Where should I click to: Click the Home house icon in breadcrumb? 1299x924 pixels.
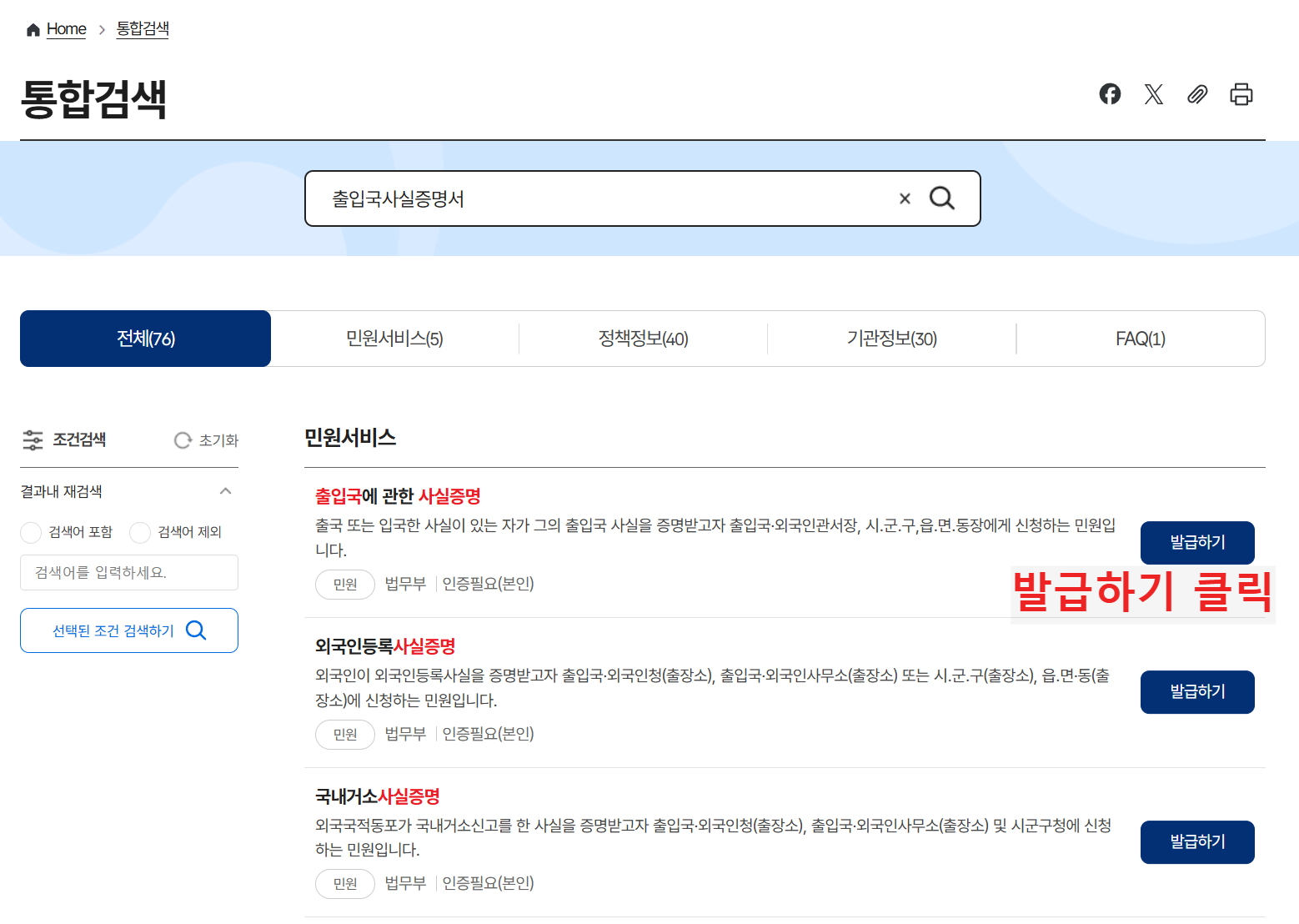click(x=33, y=30)
